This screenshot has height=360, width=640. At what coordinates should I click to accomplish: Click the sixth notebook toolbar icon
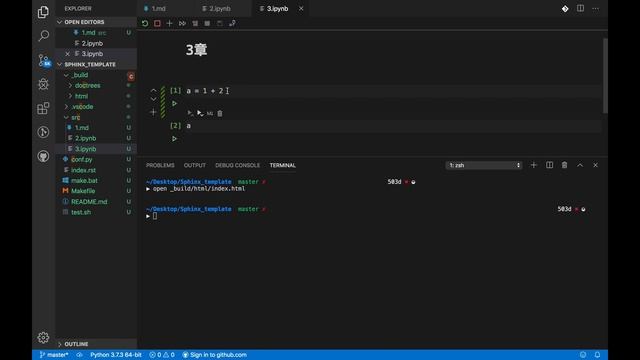click(207, 23)
